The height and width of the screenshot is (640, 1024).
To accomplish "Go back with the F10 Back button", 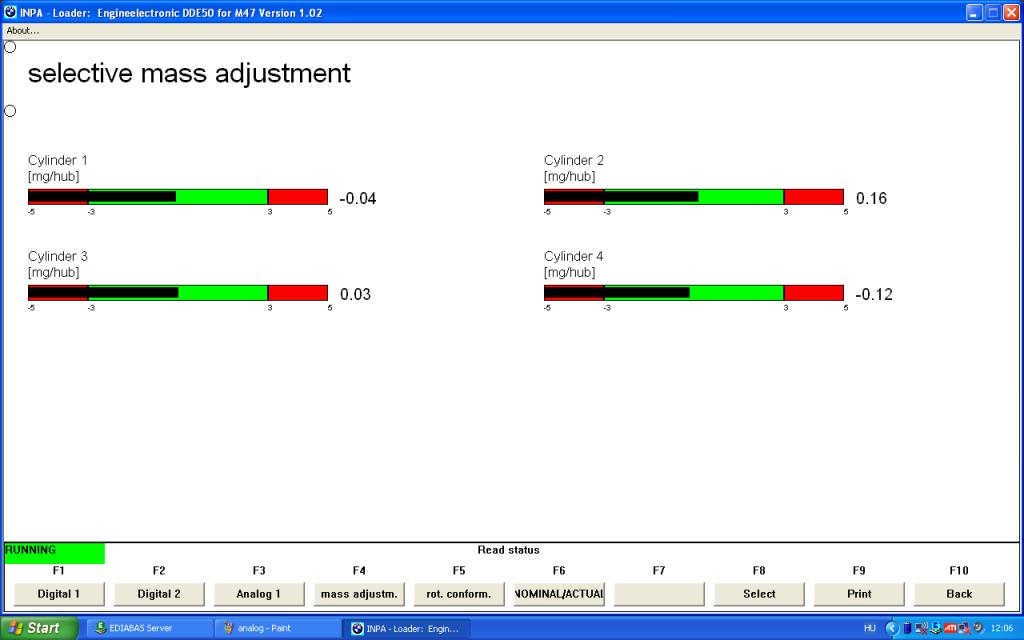I will pyautogui.click(x=959, y=594).
